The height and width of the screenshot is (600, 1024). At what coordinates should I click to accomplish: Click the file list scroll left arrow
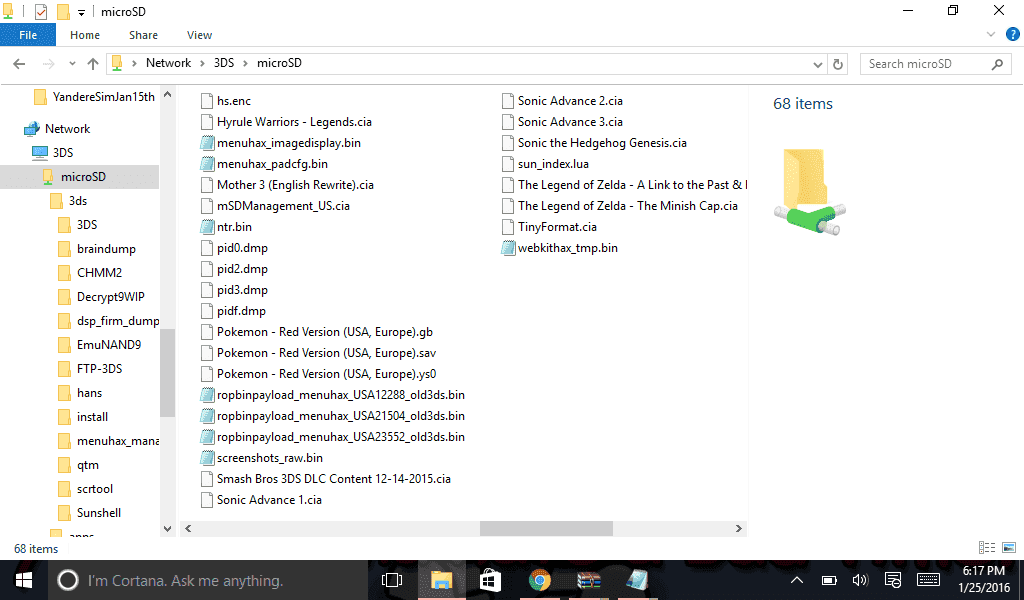(x=188, y=528)
